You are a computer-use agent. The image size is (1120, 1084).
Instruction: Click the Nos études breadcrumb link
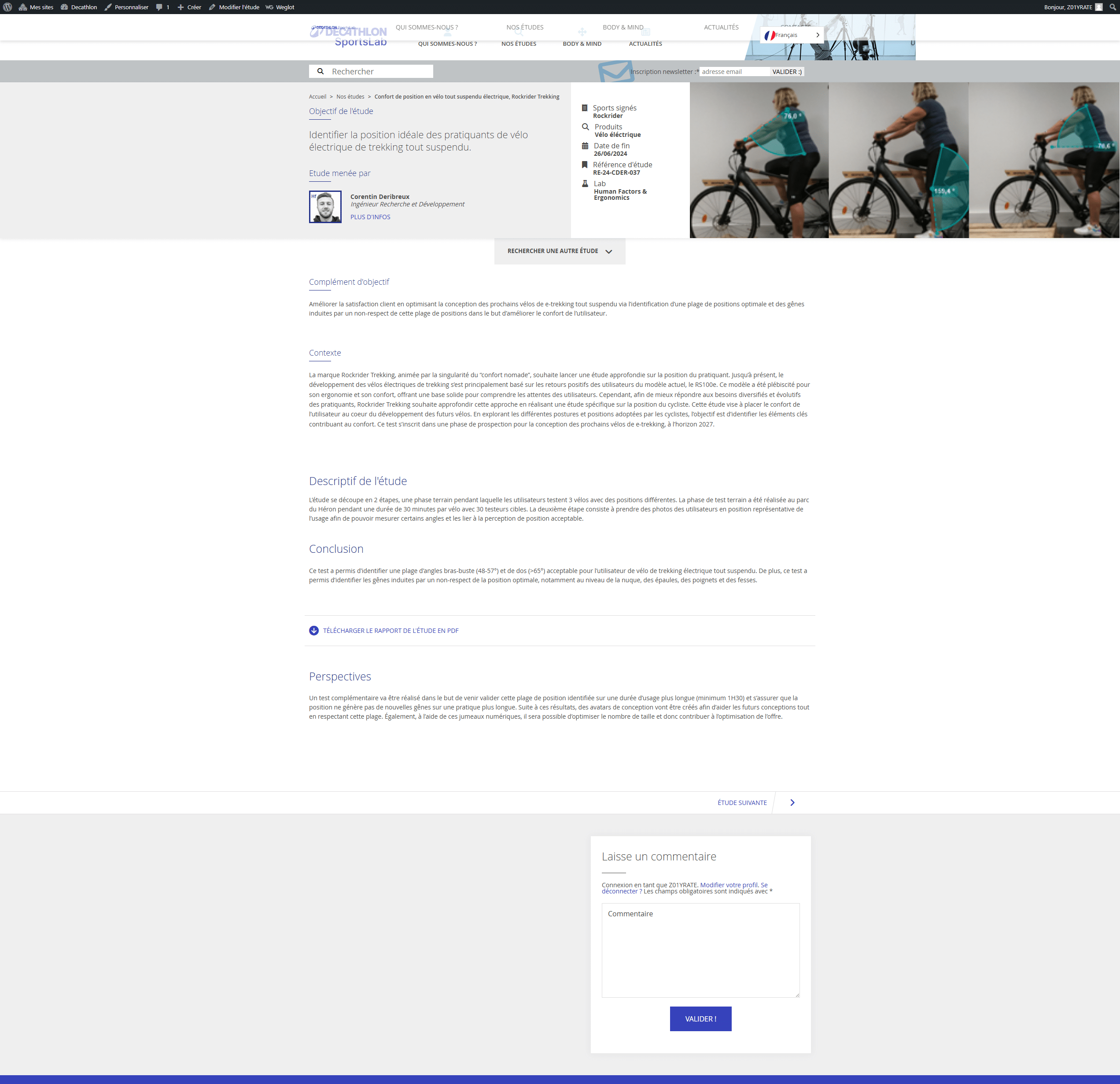(x=350, y=96)
